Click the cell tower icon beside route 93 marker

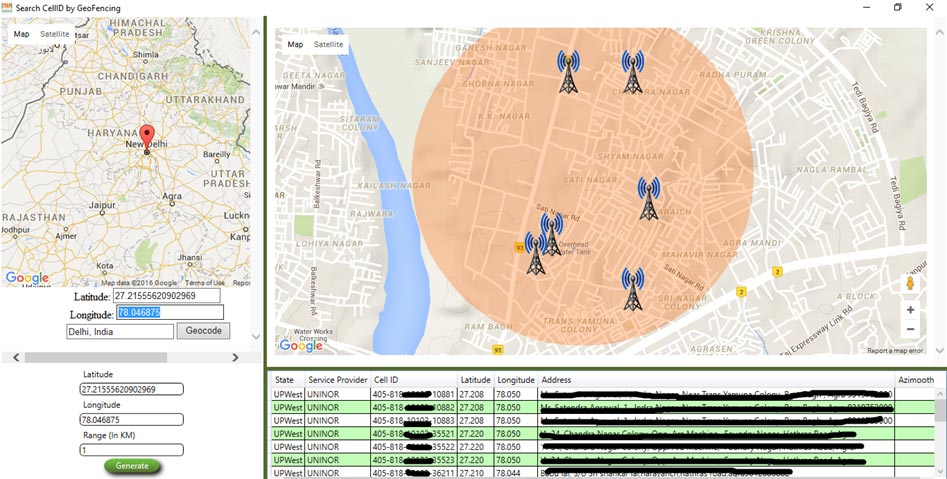(x=536, y=254)
